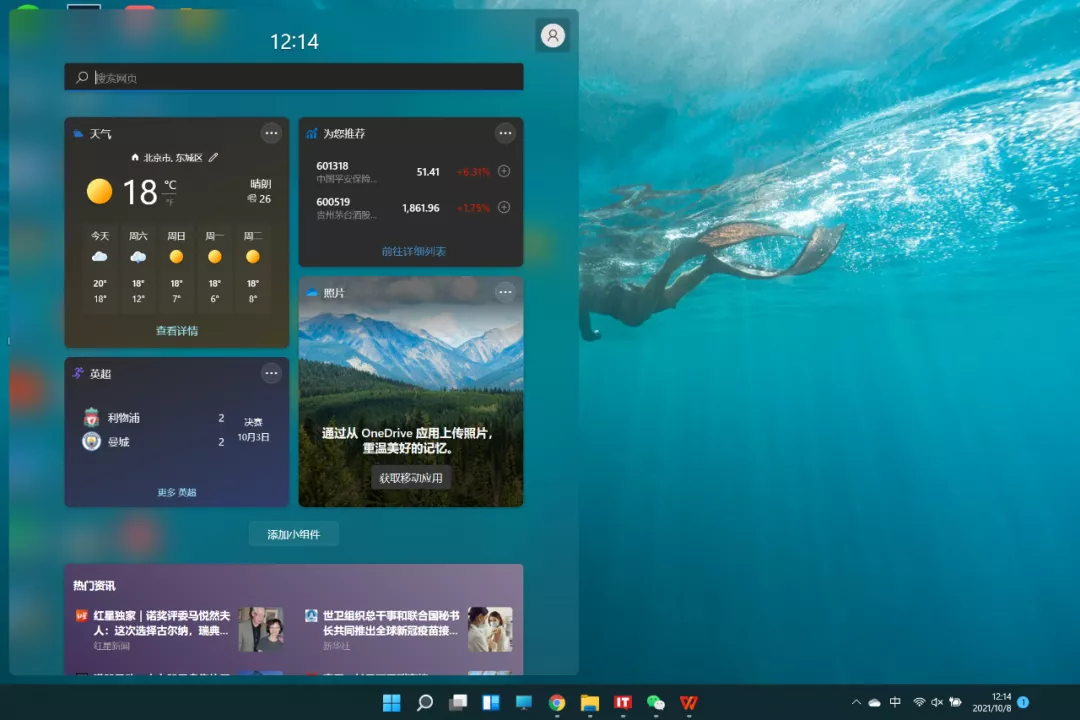
Task: Switch the 中 input method indicator
Action: (895, 702)
